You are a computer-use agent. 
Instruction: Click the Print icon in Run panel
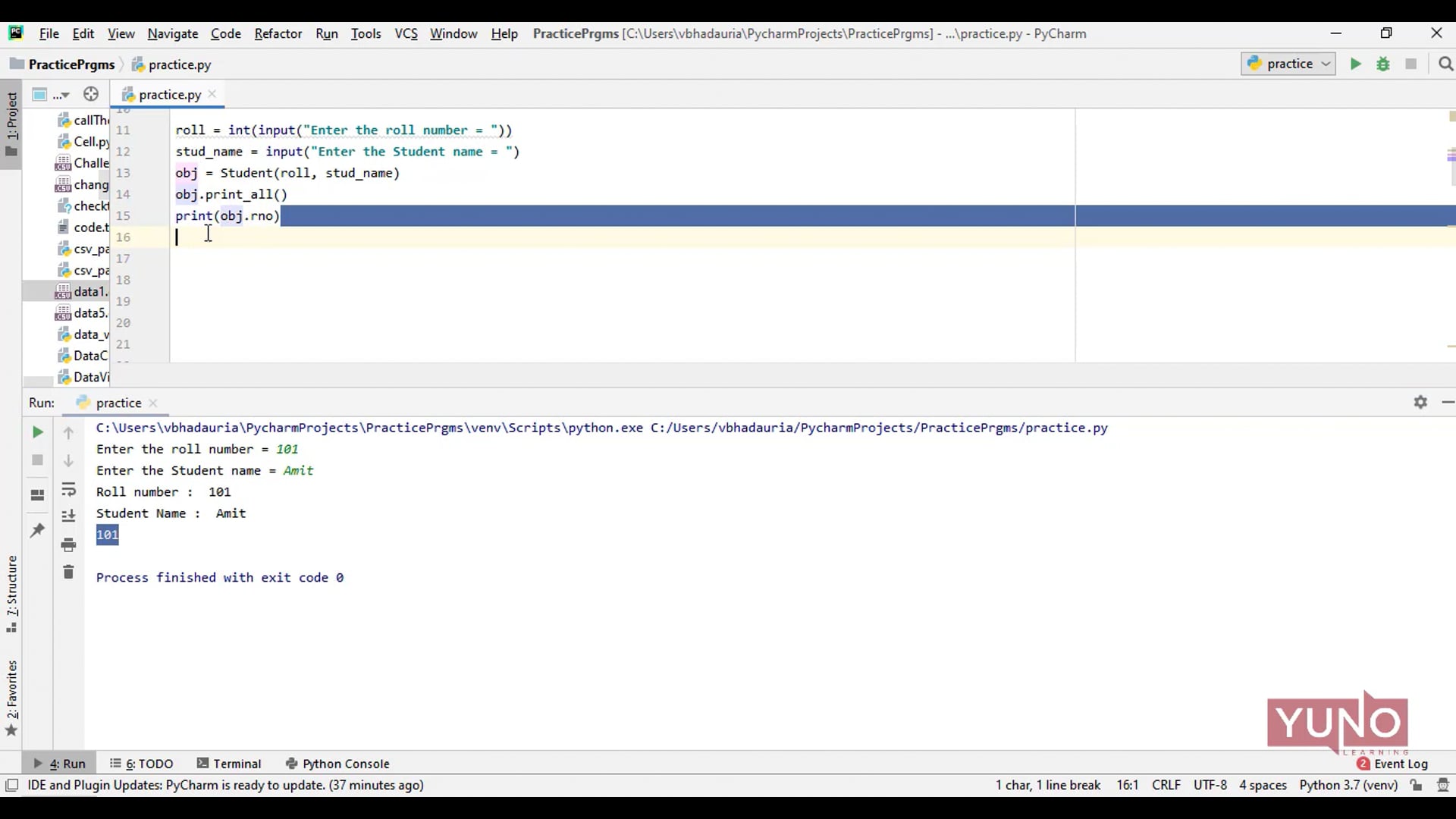(x=68, y=544)
